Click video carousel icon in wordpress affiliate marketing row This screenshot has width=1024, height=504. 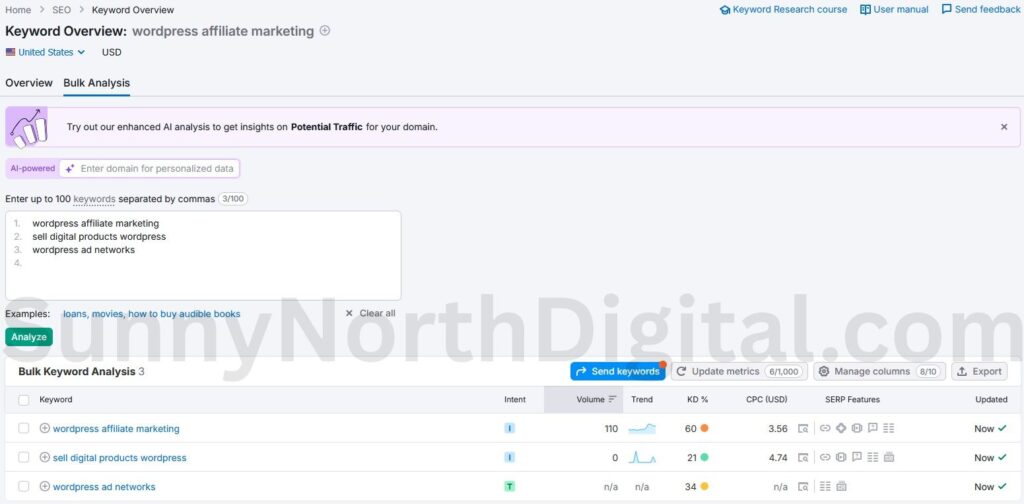(x=857, y=429)
